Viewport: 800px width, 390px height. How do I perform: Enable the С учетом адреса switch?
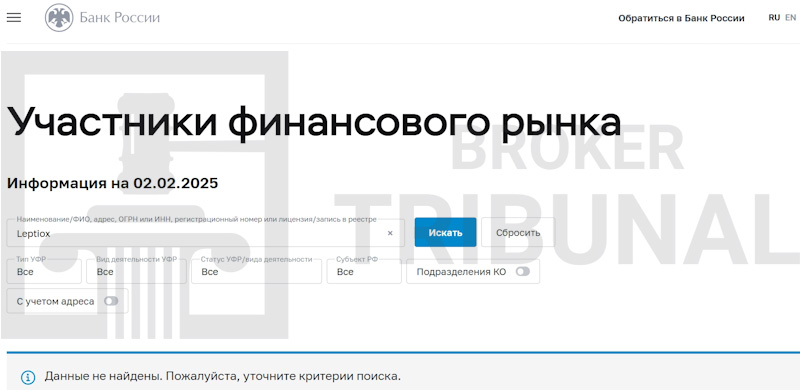point(111,301)
